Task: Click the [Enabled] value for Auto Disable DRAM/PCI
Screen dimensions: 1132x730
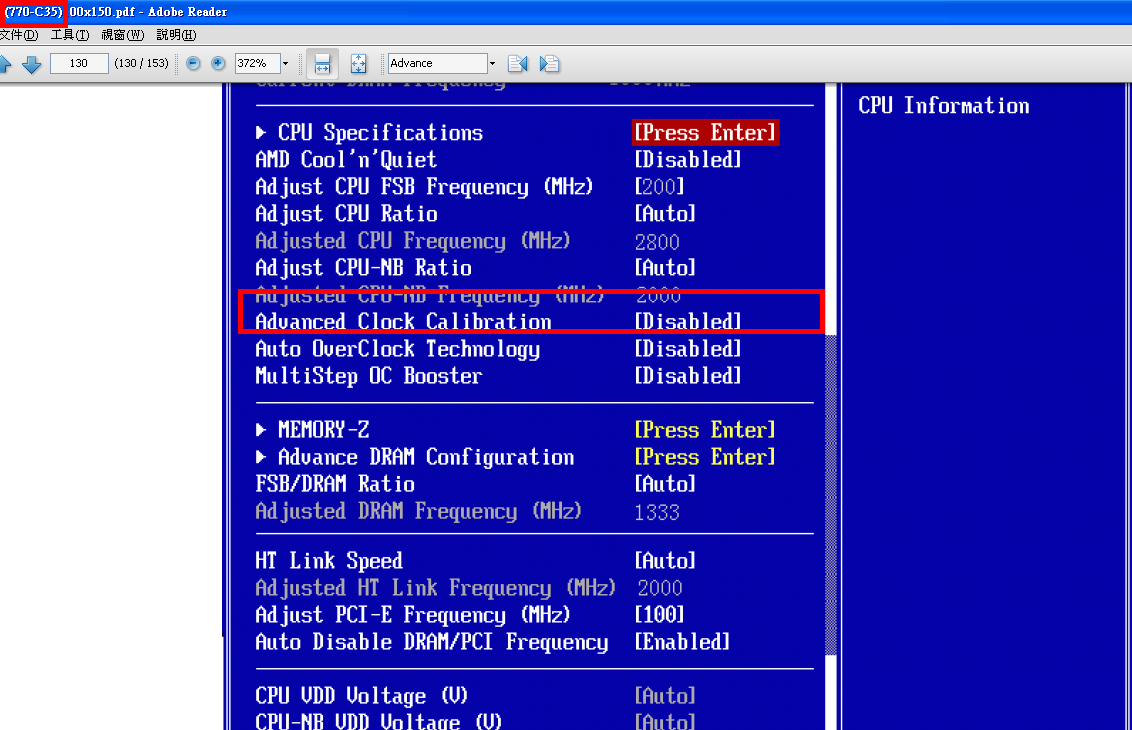Action: point(682,643)
